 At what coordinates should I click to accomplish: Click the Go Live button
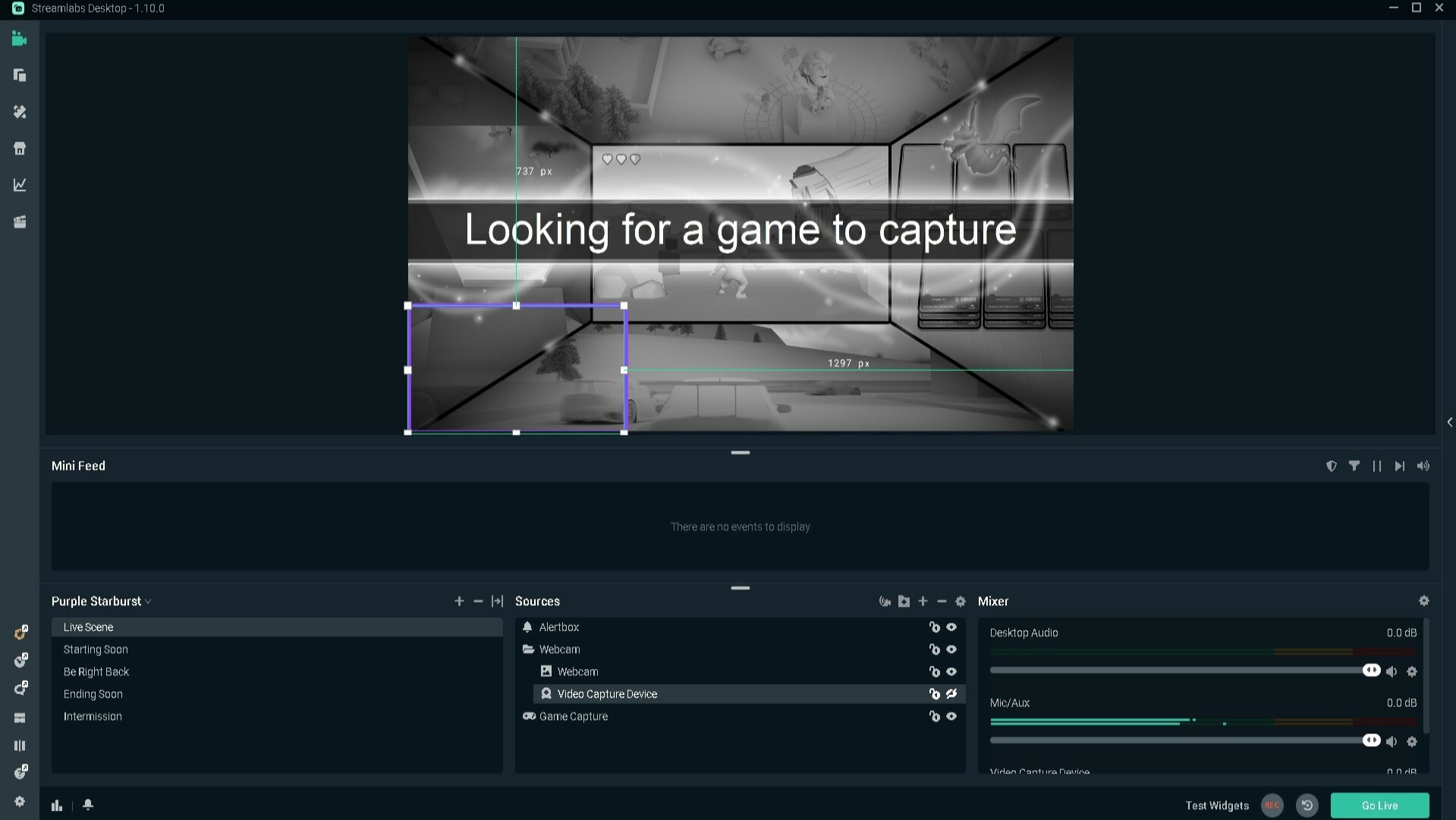[x=1379, y=806]
